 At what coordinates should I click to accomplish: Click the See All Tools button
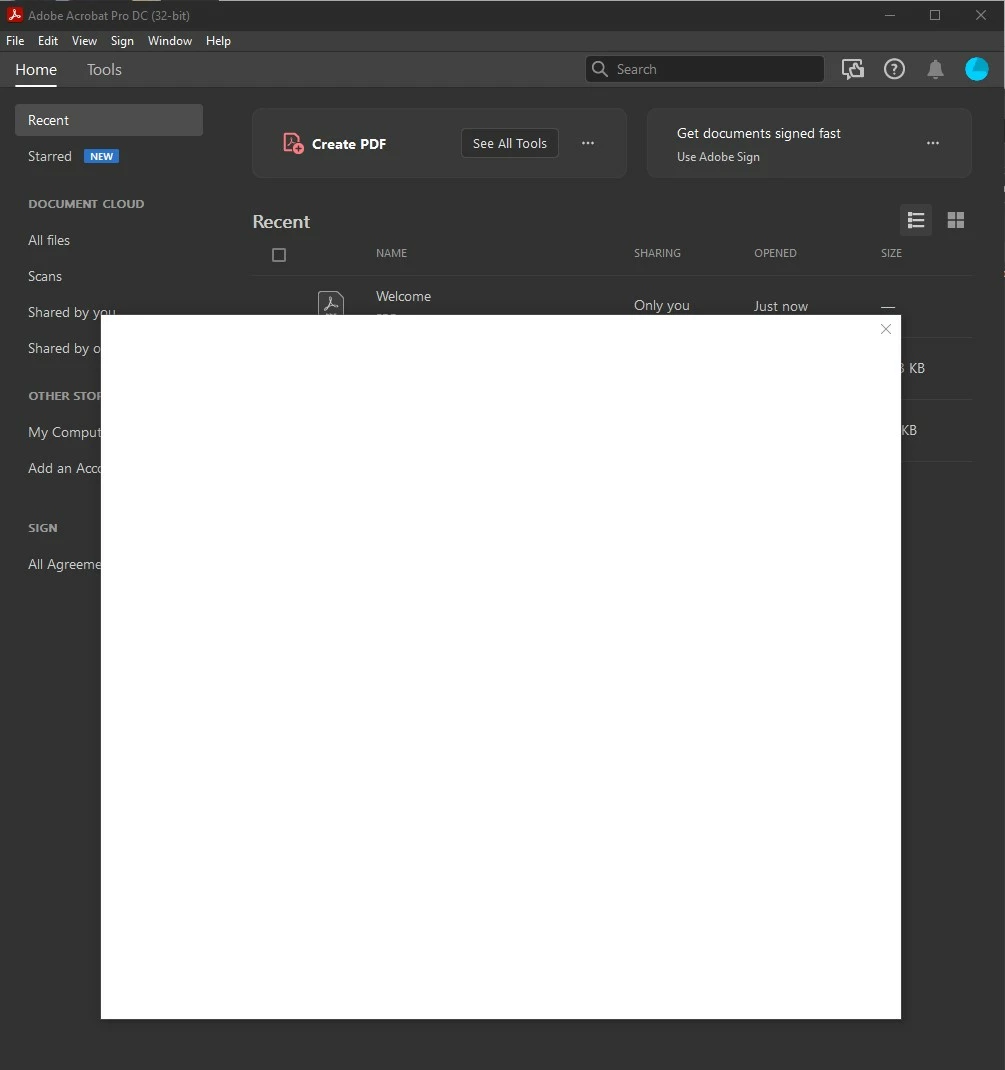pos(510,143)
